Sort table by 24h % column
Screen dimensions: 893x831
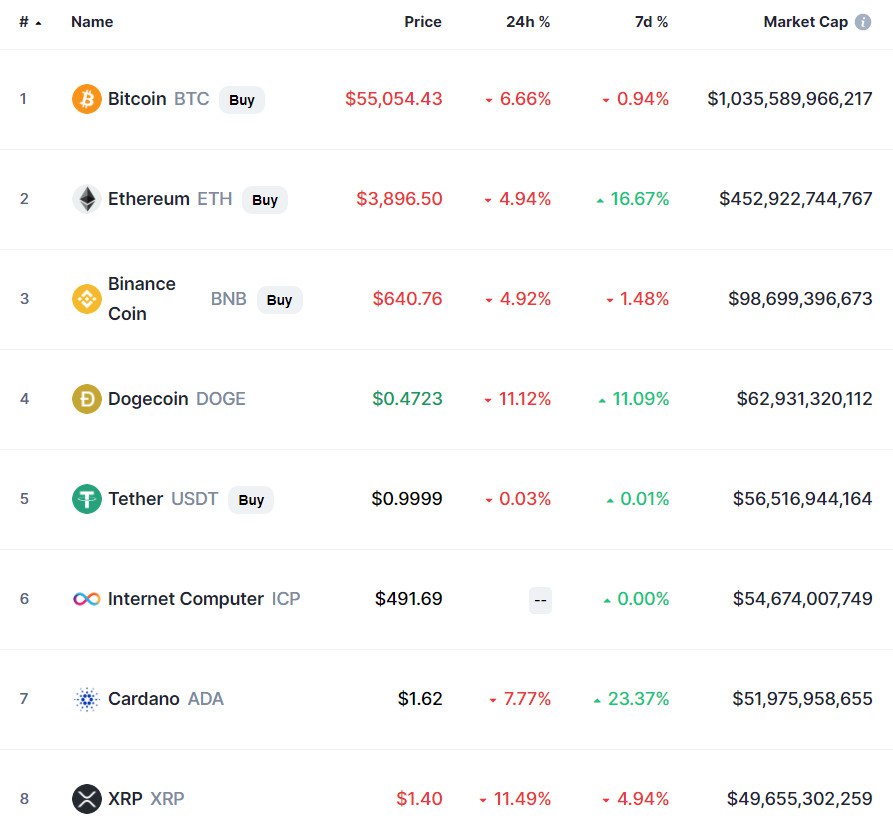click(528, 22)
